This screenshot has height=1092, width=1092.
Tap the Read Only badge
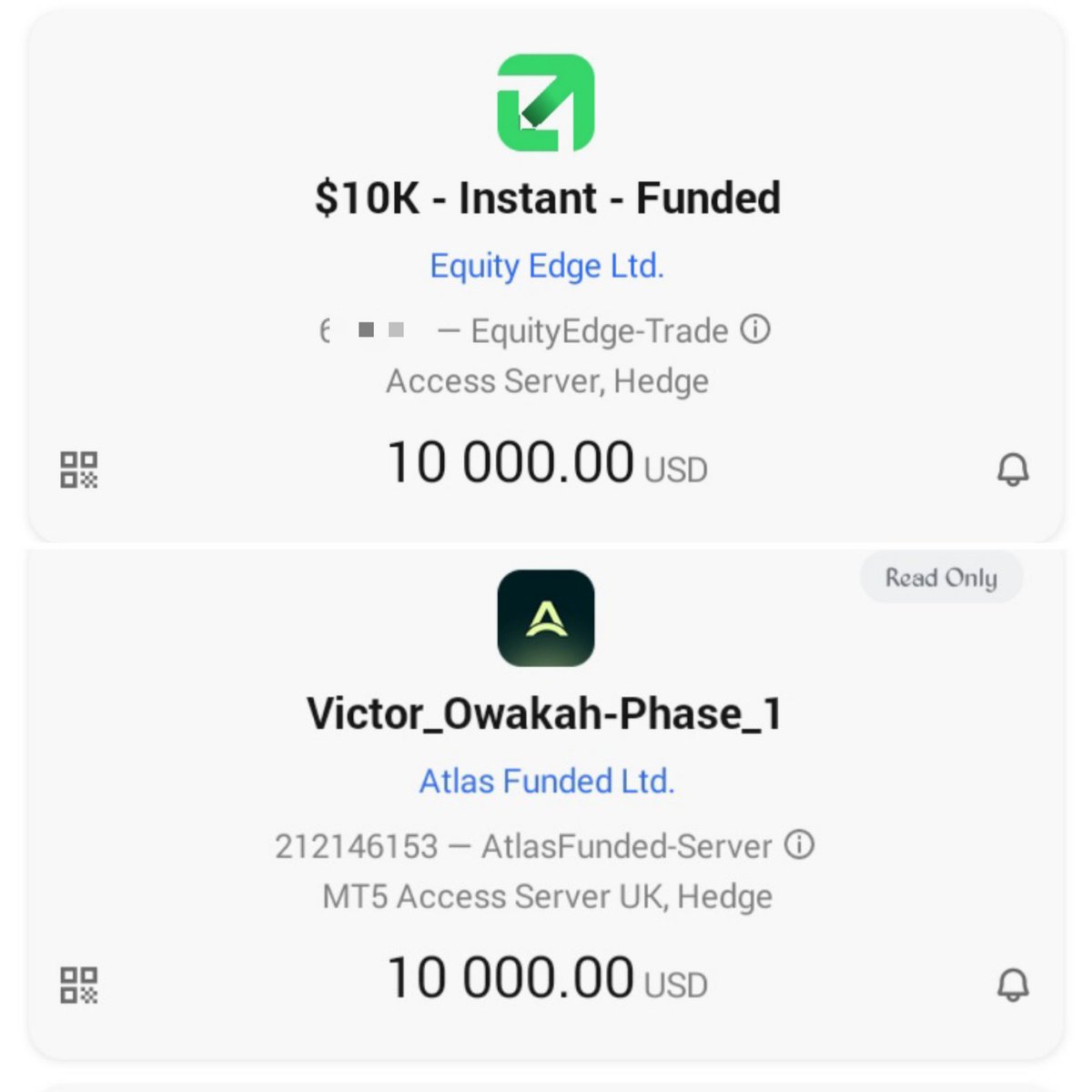(942, 578)
